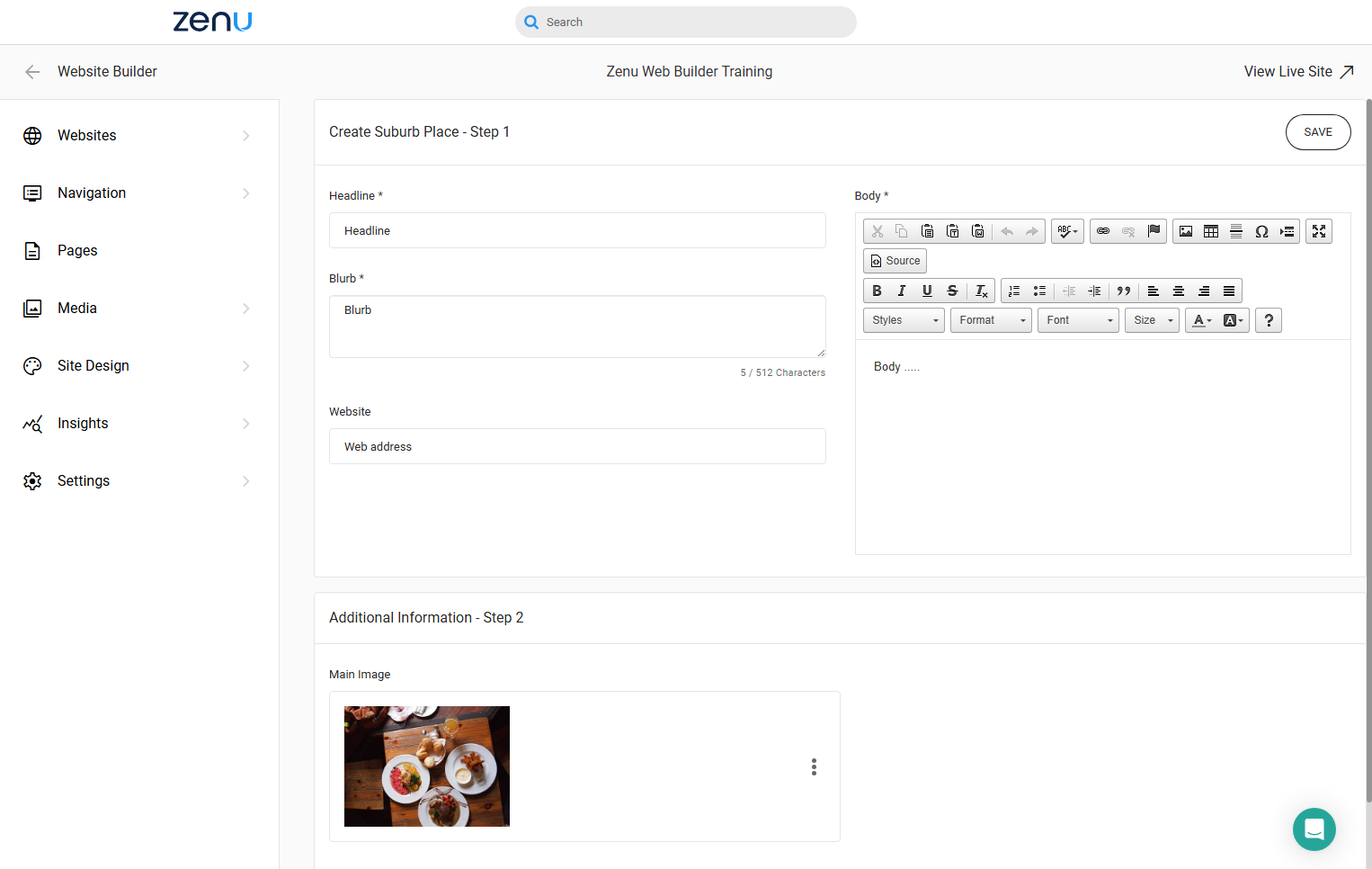
Task: Insert image via editor toolbar
Action: pyautogui.click(x=1186, y=231)
